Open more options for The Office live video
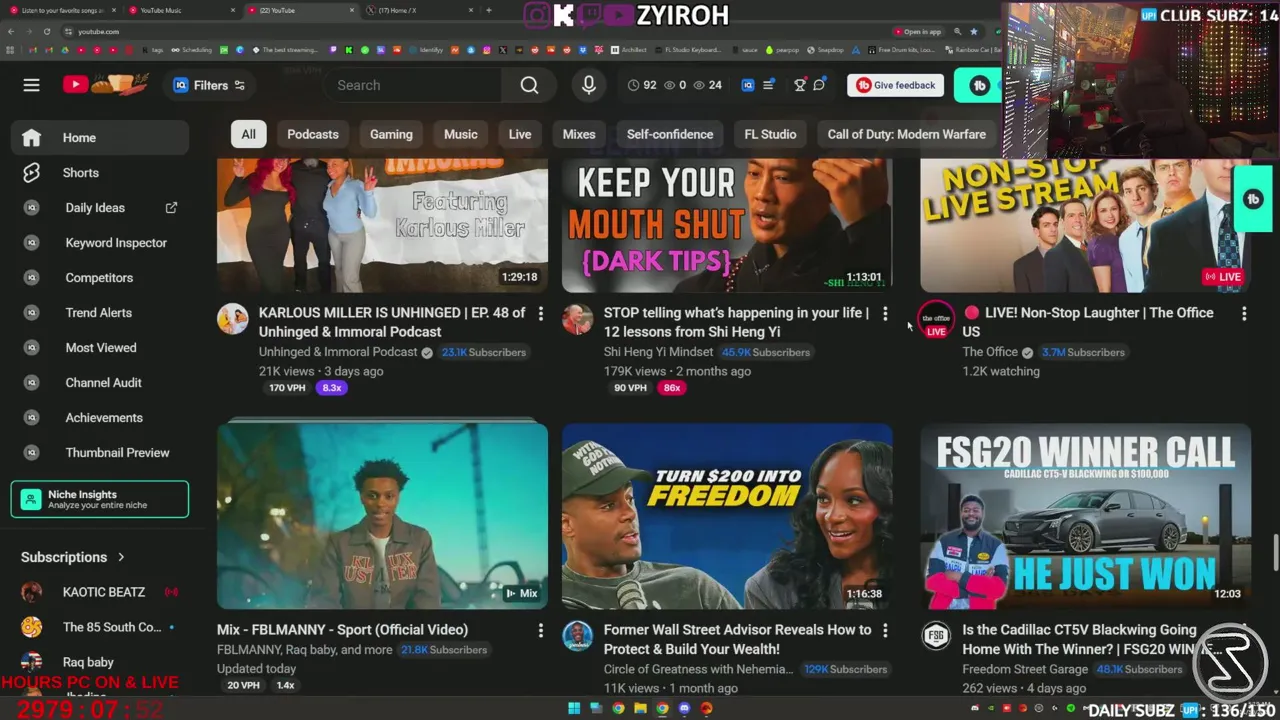The height and width of the screenshot is (720, 1280). [x=1244, y=314]
